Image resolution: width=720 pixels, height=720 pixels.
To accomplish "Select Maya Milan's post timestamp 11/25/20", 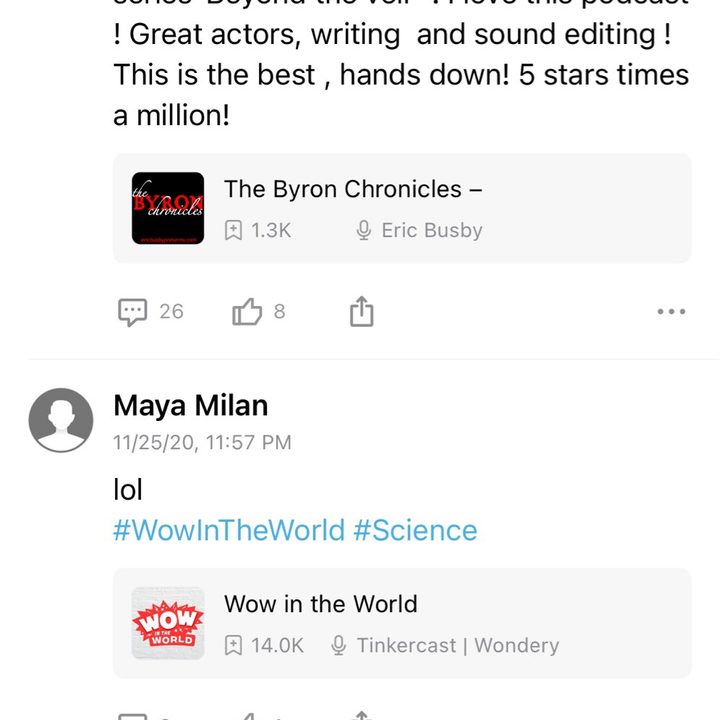I will 202,443.
